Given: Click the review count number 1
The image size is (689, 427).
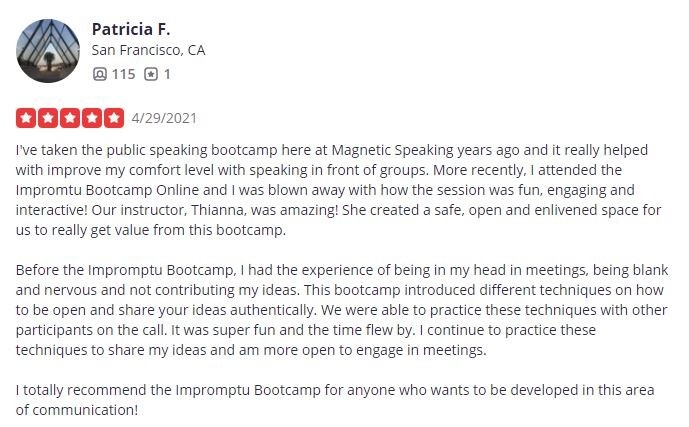Looking at the screenshot, I should [166, 74].
